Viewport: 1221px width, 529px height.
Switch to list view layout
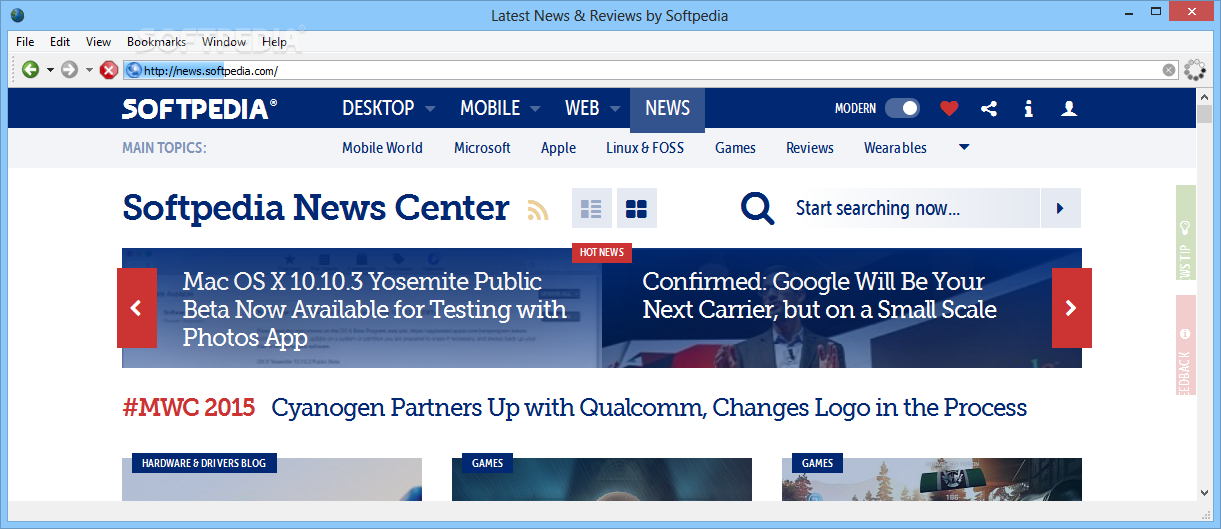tap(592, 208)
